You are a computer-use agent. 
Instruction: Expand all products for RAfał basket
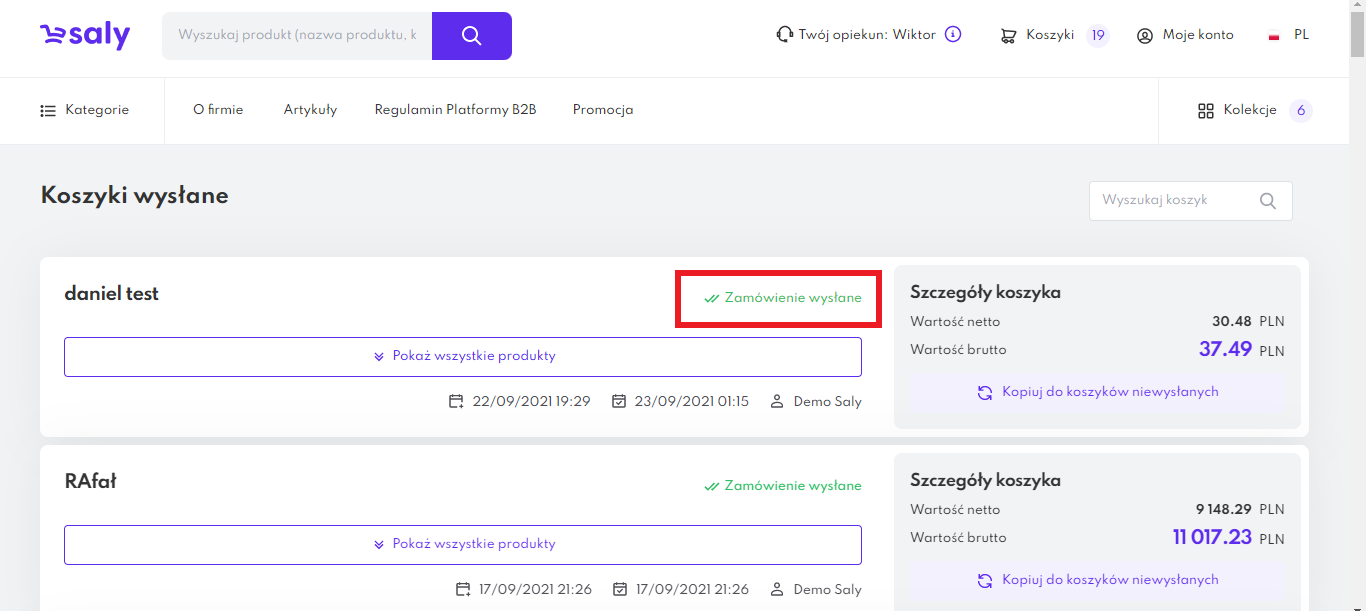(462, 545)
